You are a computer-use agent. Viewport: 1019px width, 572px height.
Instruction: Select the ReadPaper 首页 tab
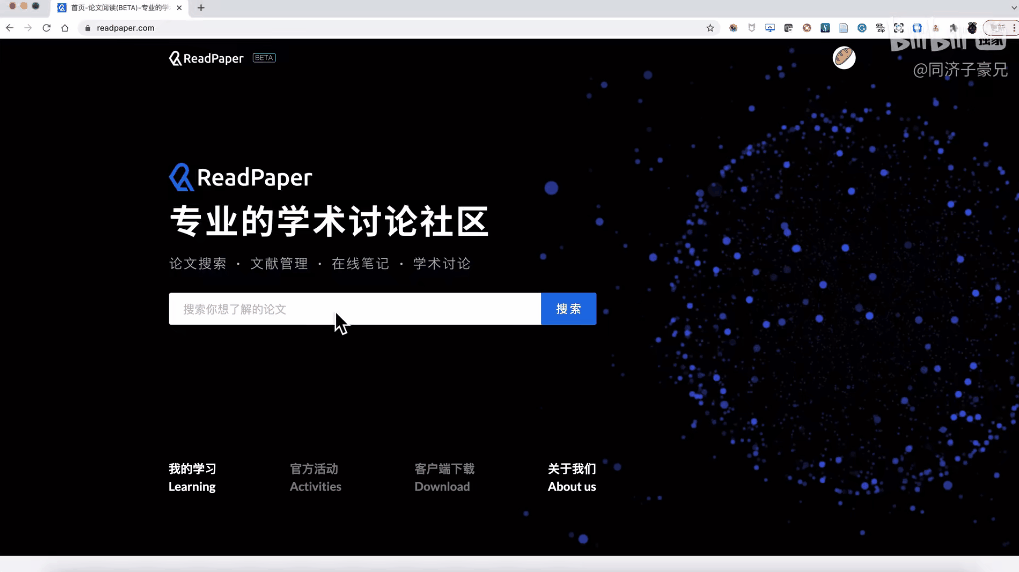(x=117, y=8)
